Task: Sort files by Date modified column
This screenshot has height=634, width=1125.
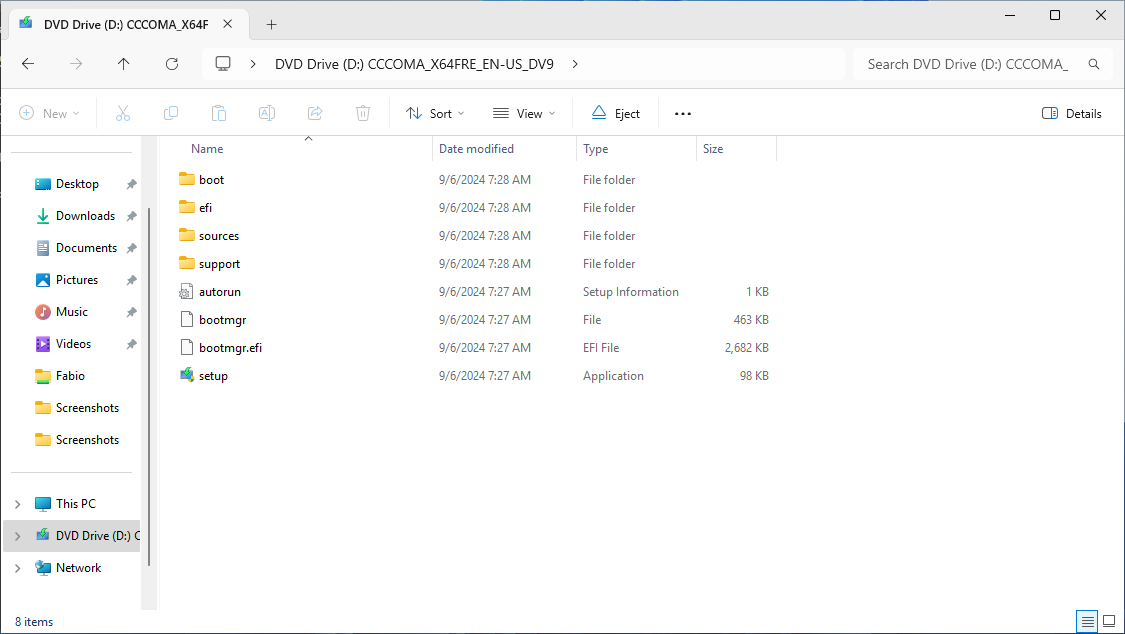Action: point(476,149)
